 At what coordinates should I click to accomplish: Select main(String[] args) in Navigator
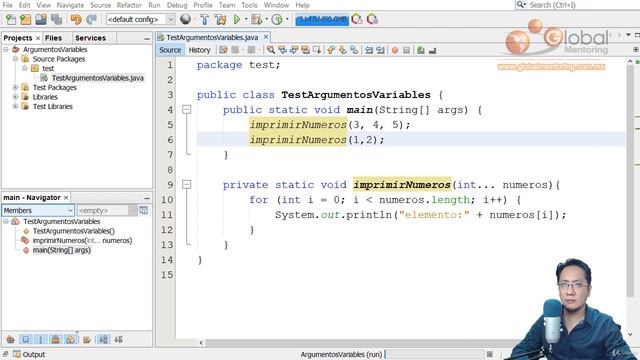click(62, 250)
